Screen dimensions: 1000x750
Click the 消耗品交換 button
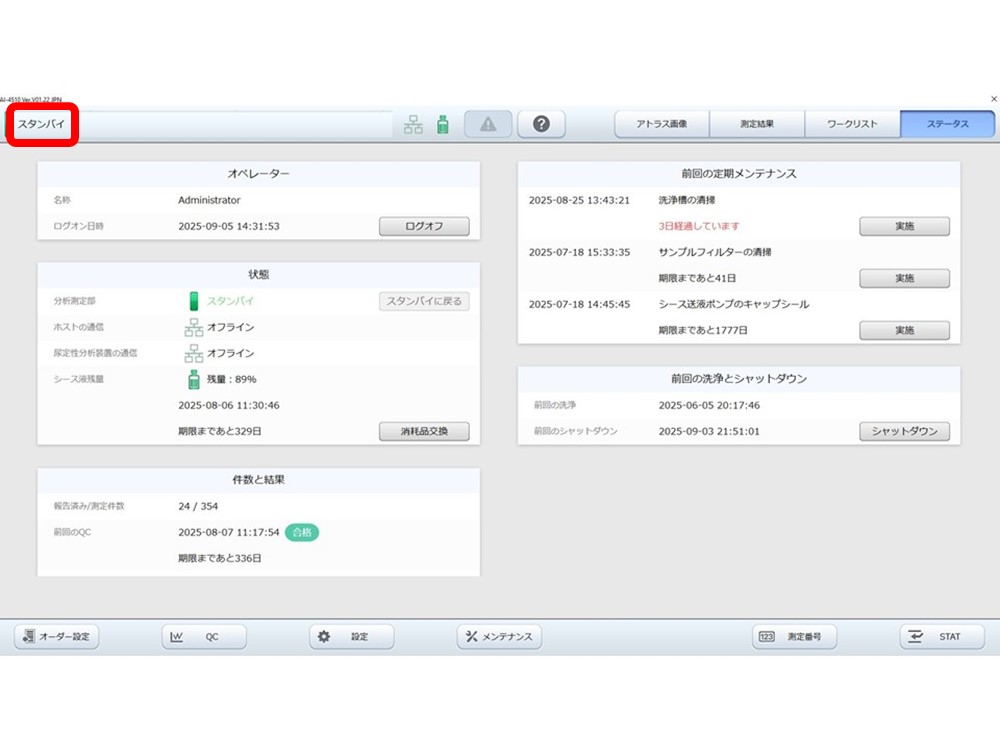424,432
